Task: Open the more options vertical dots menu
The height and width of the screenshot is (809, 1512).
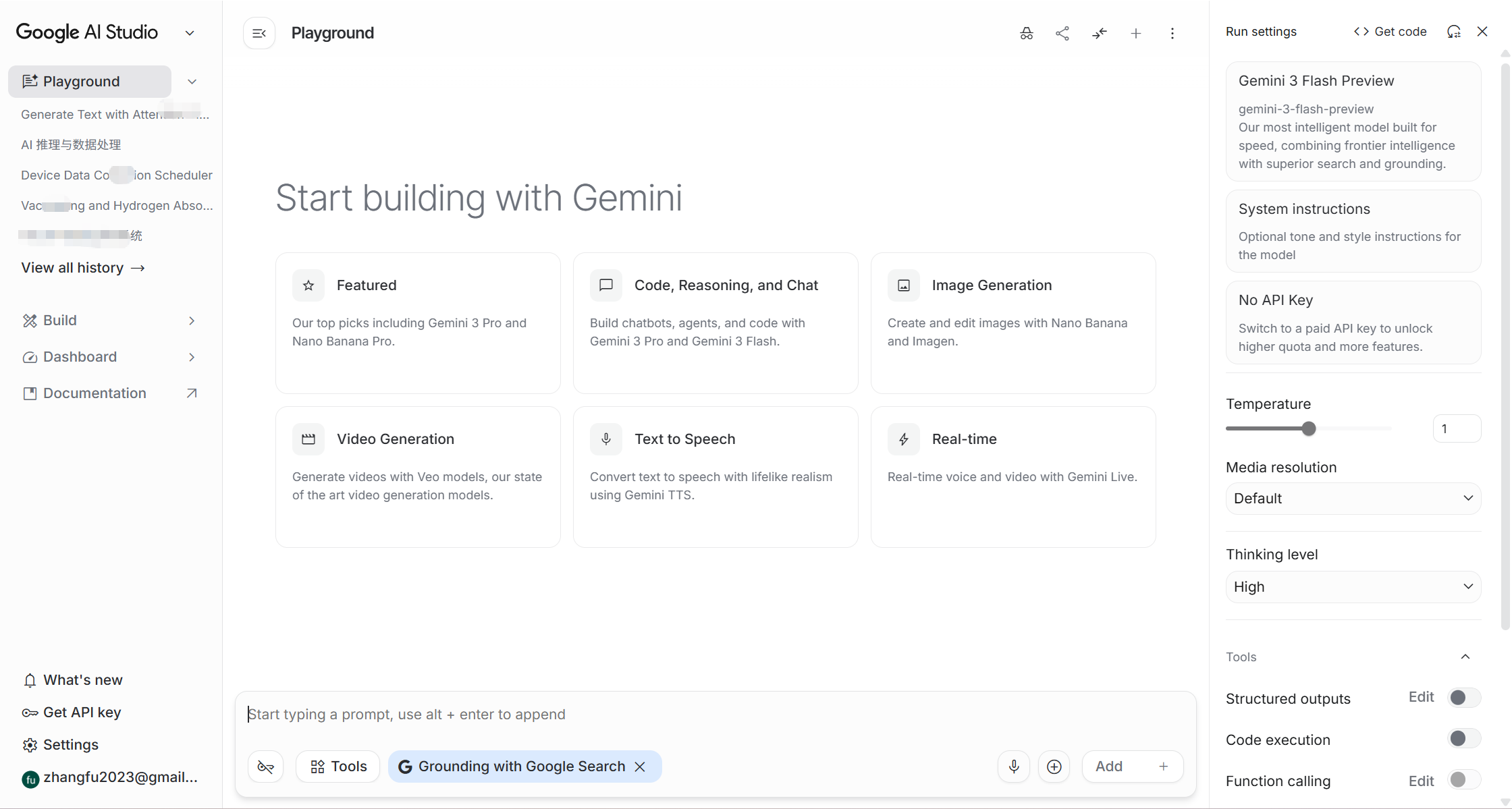Action: (1172, 33)
